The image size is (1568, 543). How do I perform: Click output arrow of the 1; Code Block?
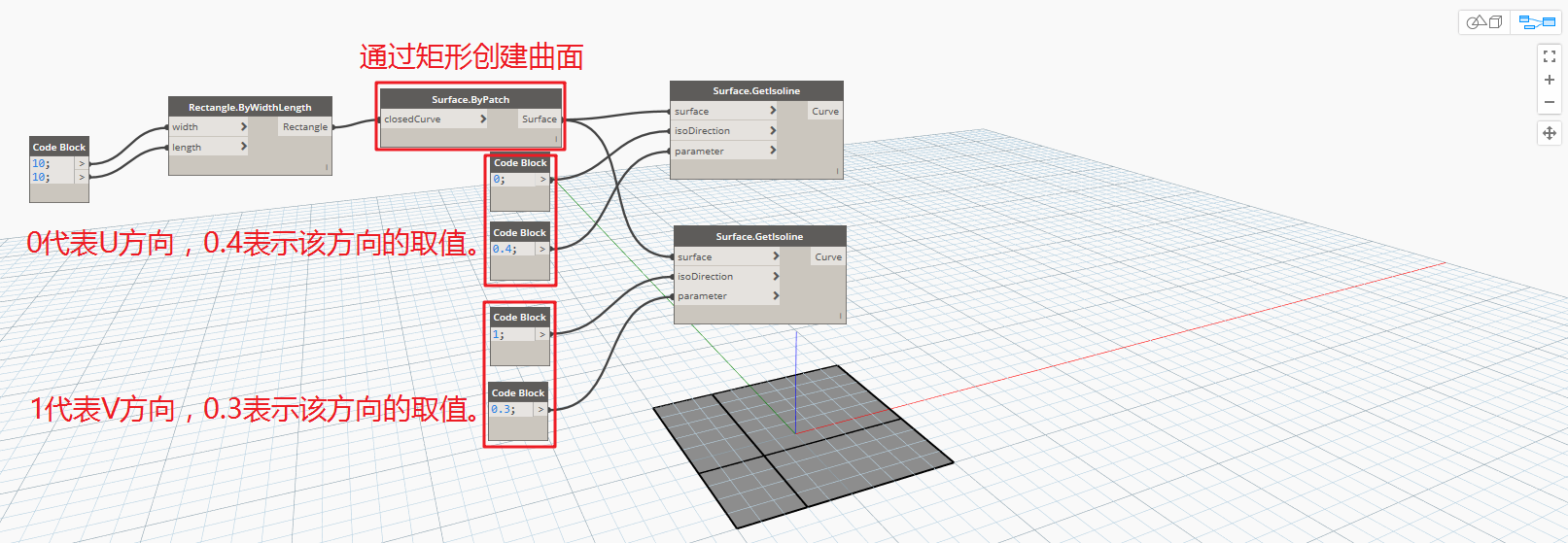coord(542,334)
